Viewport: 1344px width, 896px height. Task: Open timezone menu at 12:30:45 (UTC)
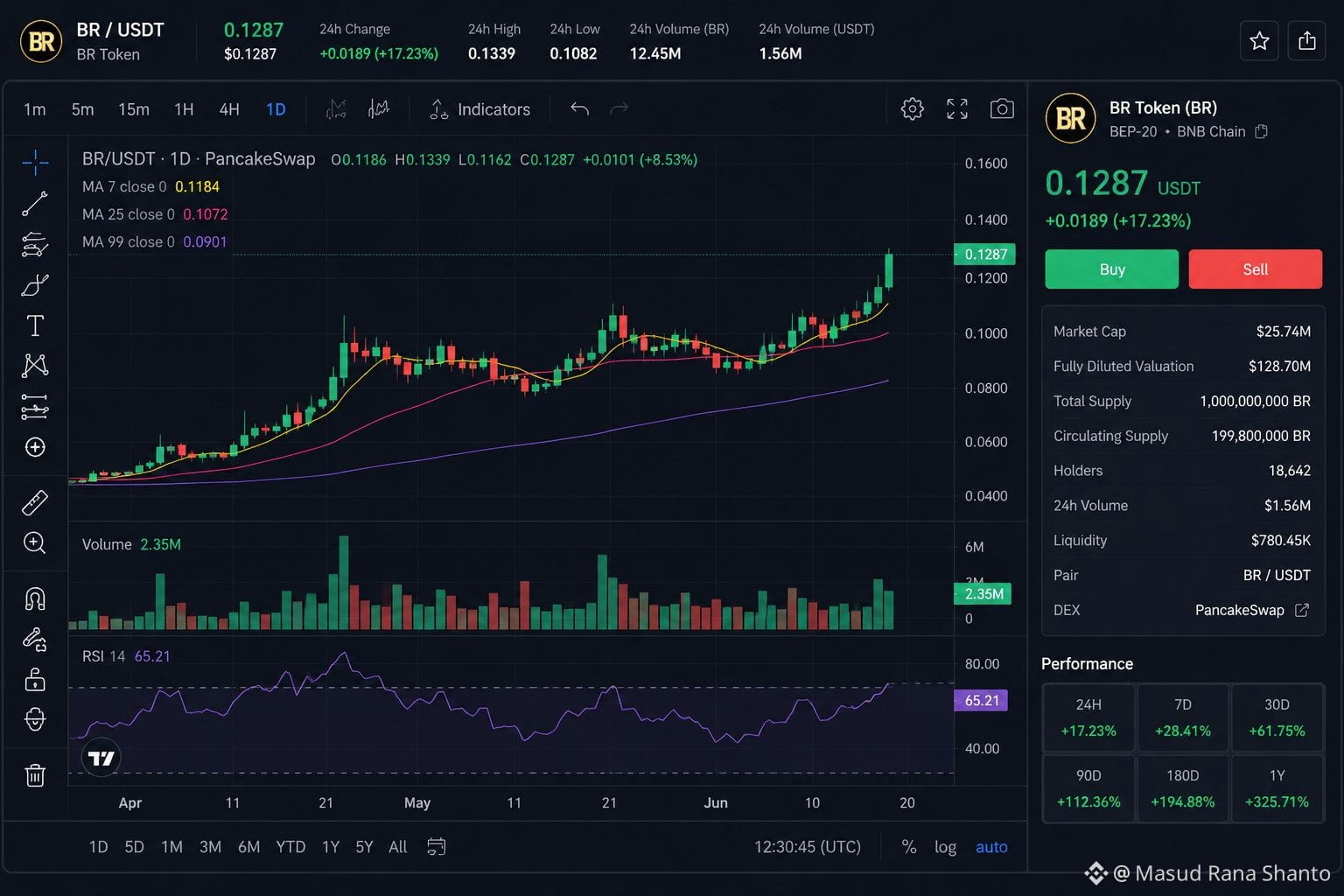coord(808,847)
